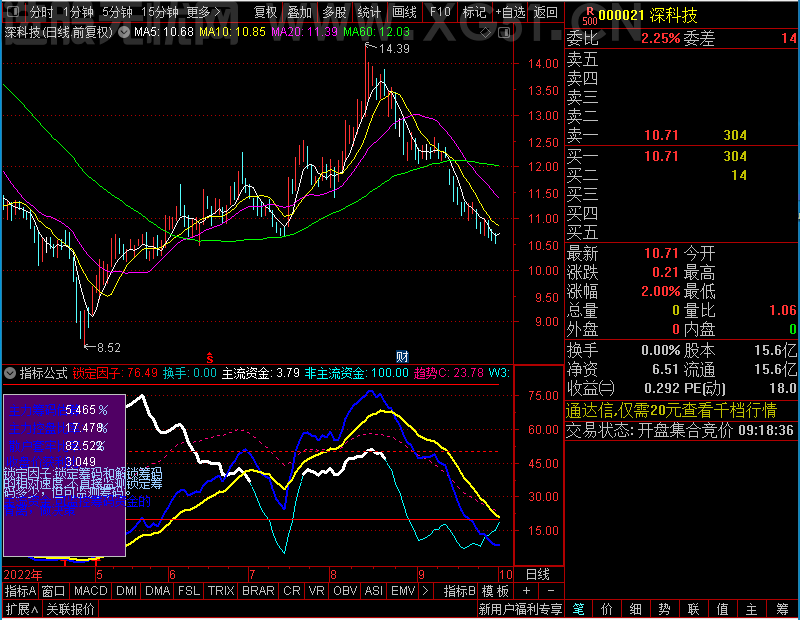The image size is (800, 620).
Task: Select the 价 tab in side panel
Action: [607, 609]
